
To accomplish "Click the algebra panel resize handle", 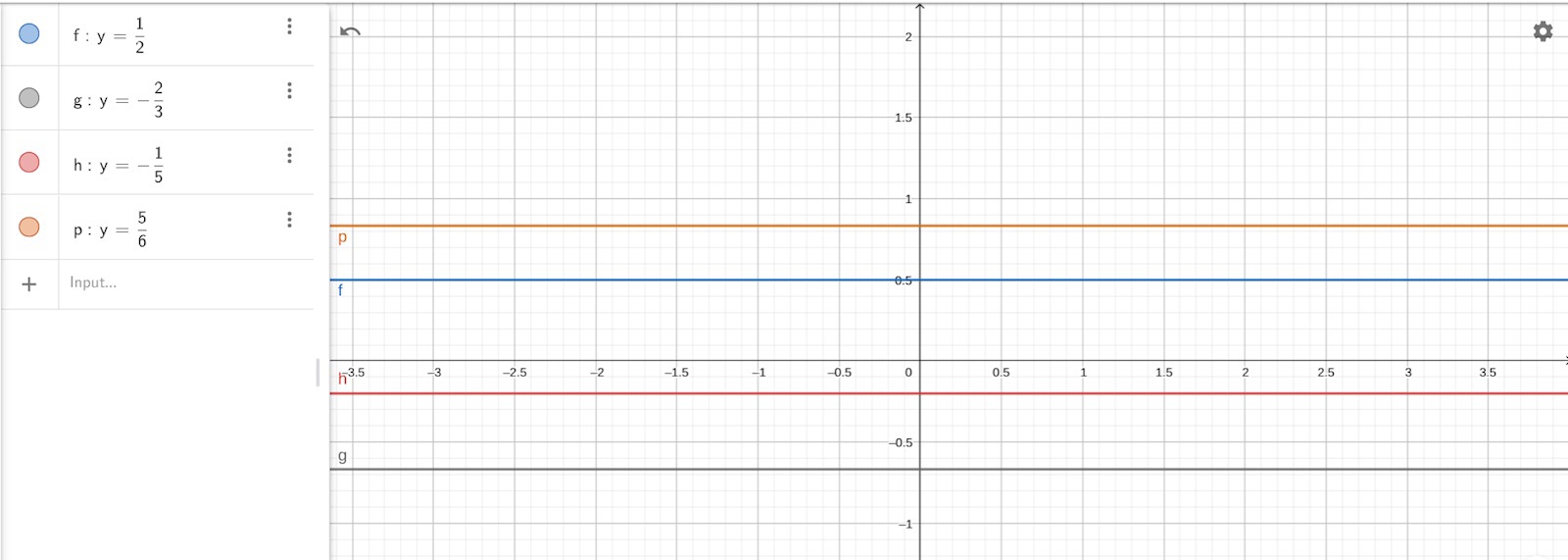I will pos(318,373).
